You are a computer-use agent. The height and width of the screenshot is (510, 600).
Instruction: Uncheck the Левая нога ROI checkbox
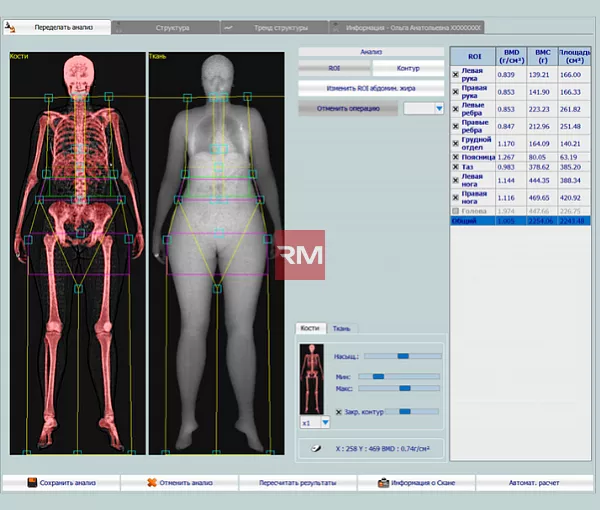click(455, 180)
